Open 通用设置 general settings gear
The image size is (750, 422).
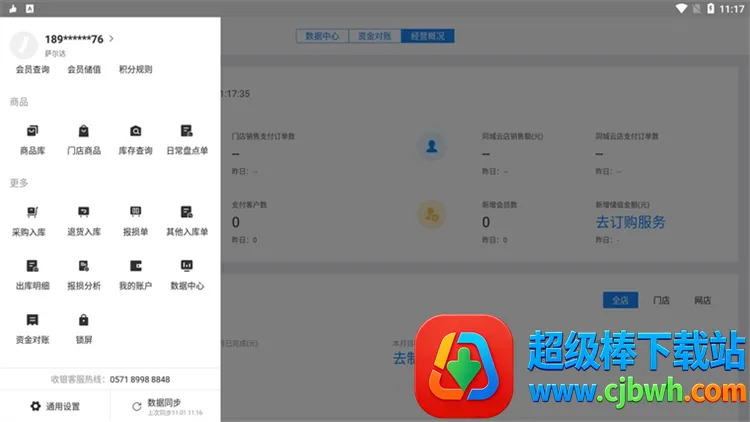[x=36, y=406]
